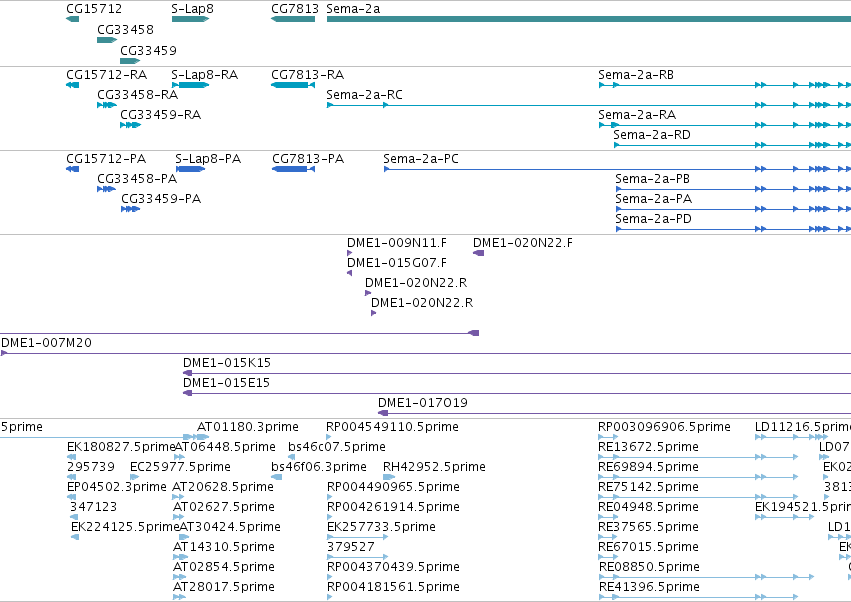The width and height of the screenshot is (851, 602).
Task: Select the bs46f06.3prime EST label
Action: 319,467
